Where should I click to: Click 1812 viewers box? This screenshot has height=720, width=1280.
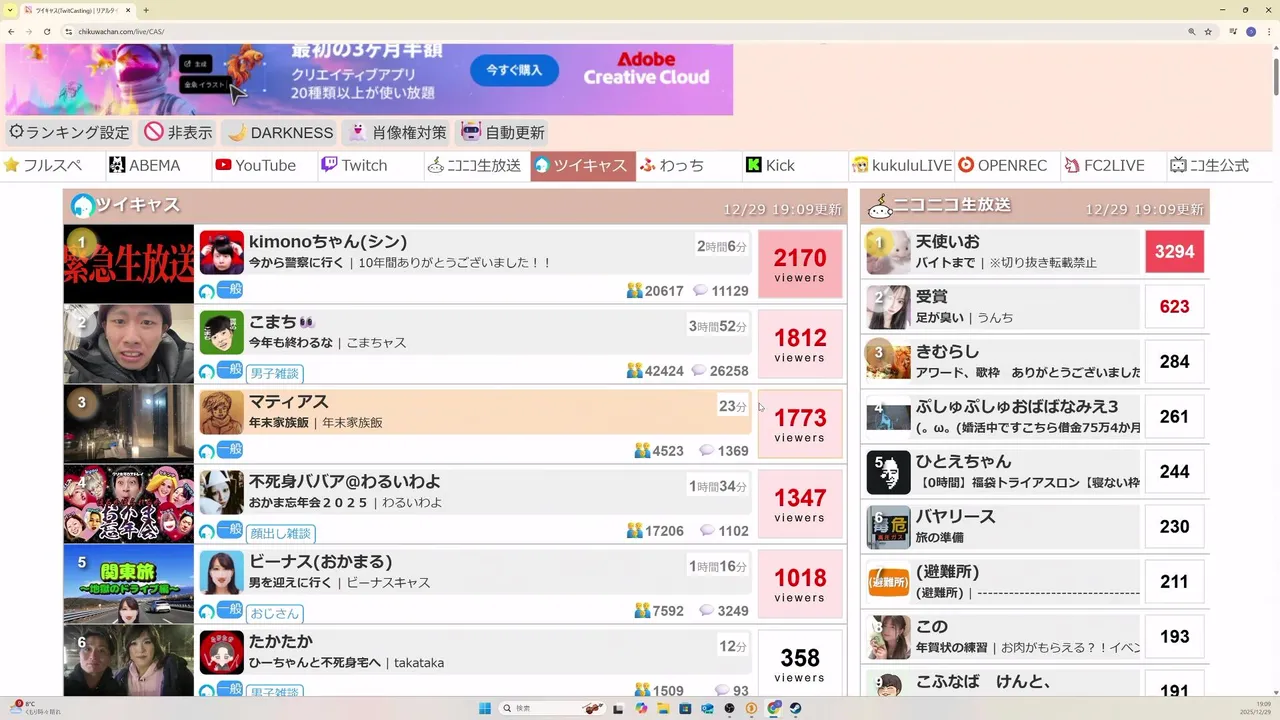[800, 344]
